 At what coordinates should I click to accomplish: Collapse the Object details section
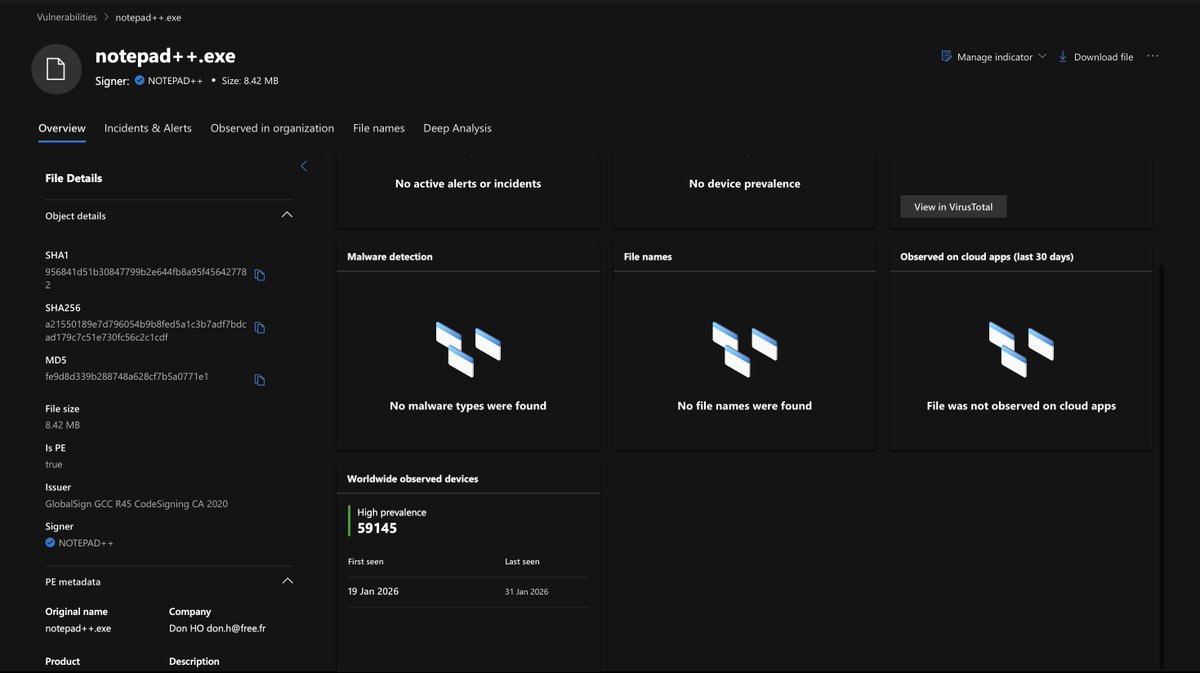point(287,215)
